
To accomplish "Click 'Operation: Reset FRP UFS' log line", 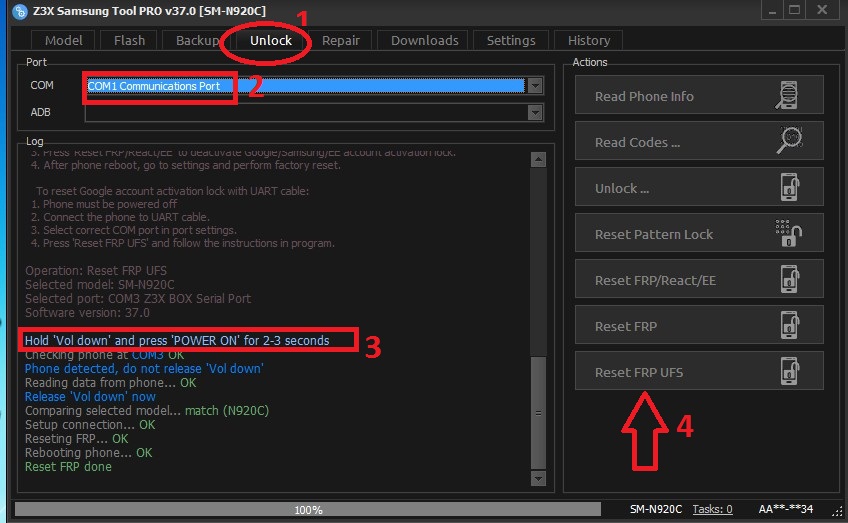I will click(x=96, y=270).
